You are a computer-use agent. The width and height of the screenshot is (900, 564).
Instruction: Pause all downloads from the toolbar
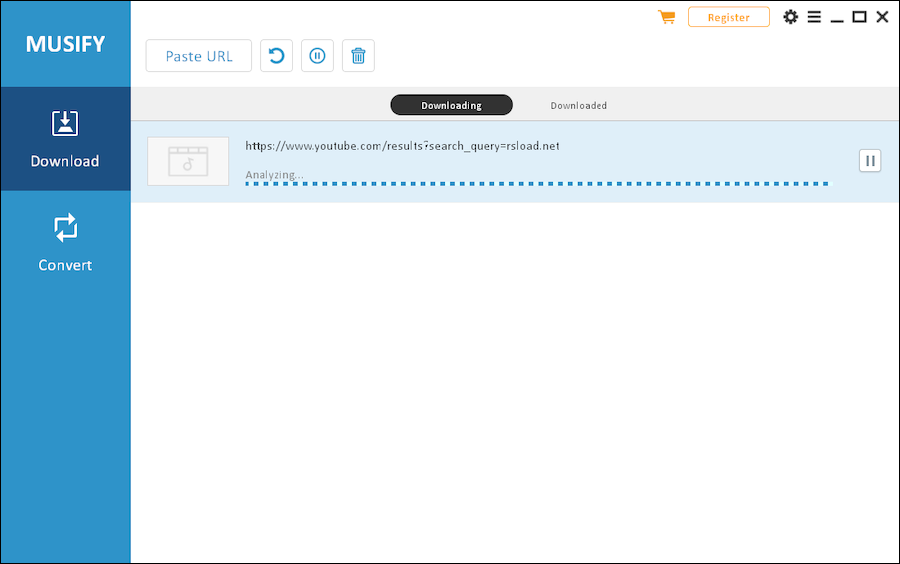tap(317, 56)
